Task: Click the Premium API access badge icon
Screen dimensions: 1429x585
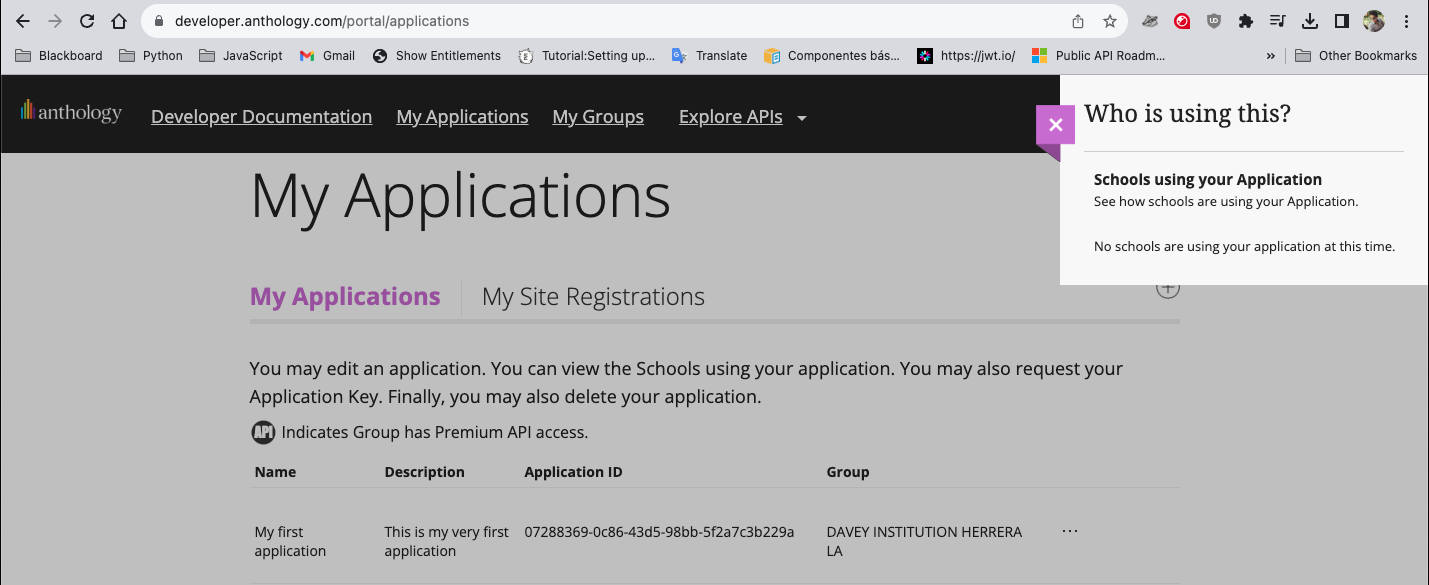Action: (x=263, y=433)
